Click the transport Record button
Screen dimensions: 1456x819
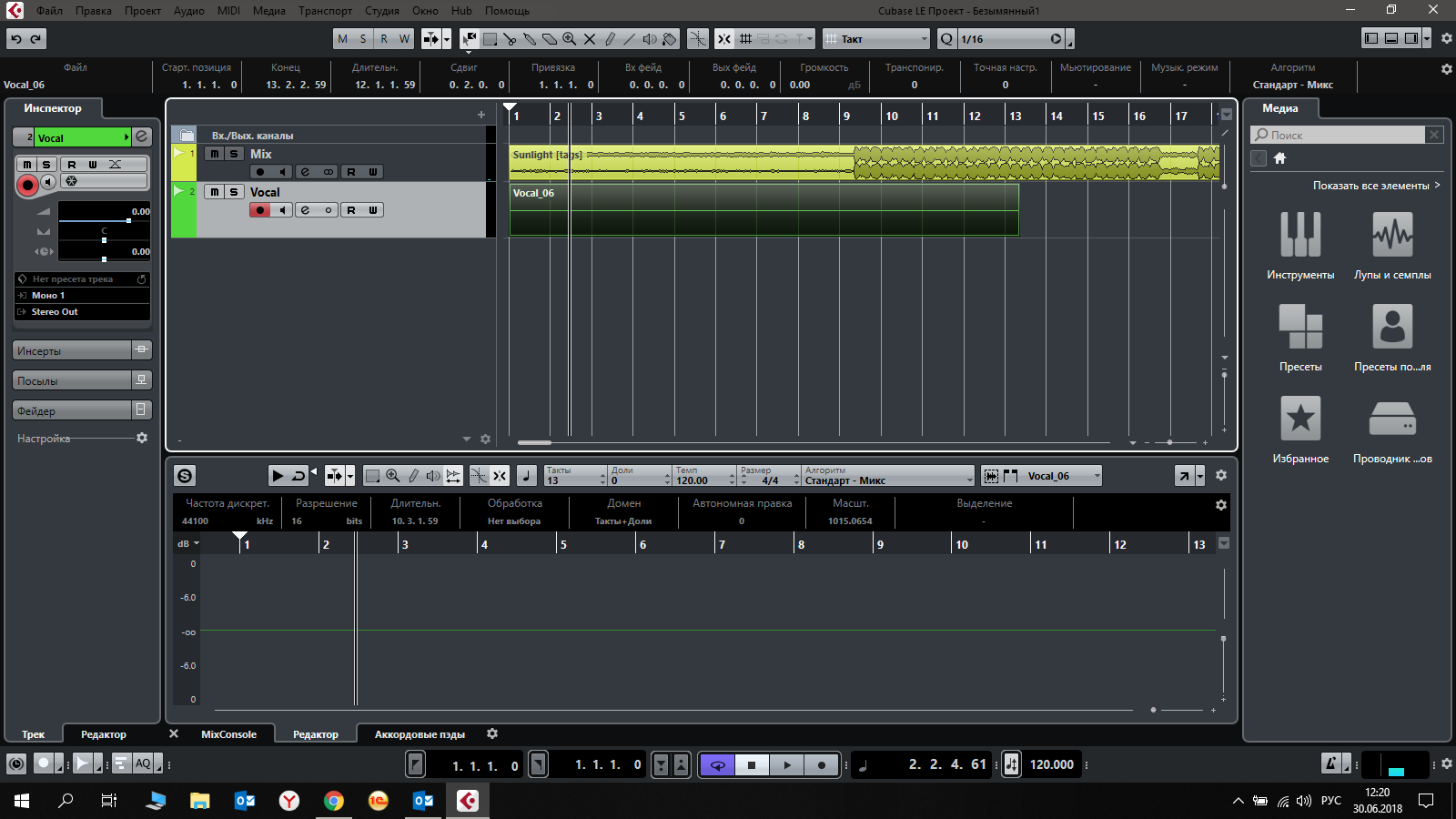click(822, 765)
